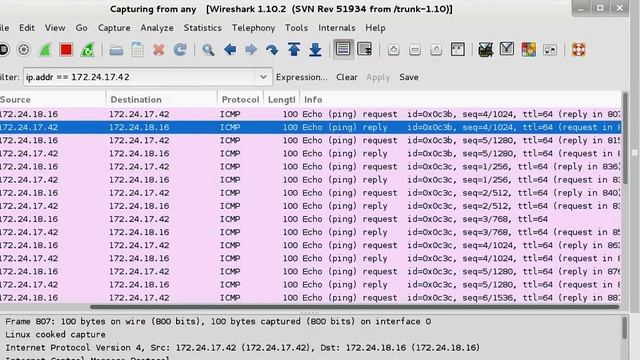Click the Apply filter button
640x360 pixels.
[378, 77]
